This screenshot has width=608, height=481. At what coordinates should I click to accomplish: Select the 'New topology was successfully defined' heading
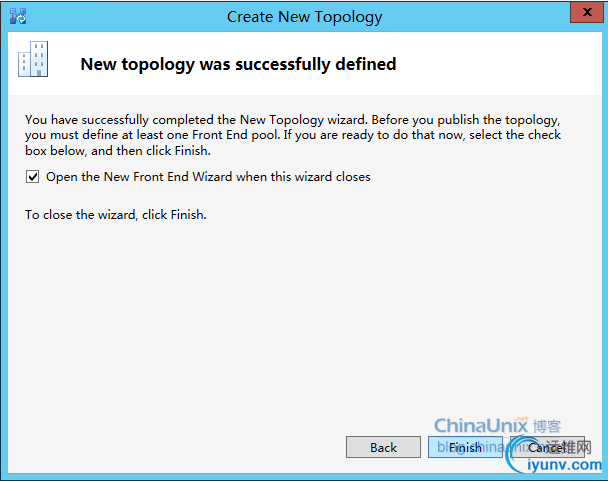click(238, 64)
